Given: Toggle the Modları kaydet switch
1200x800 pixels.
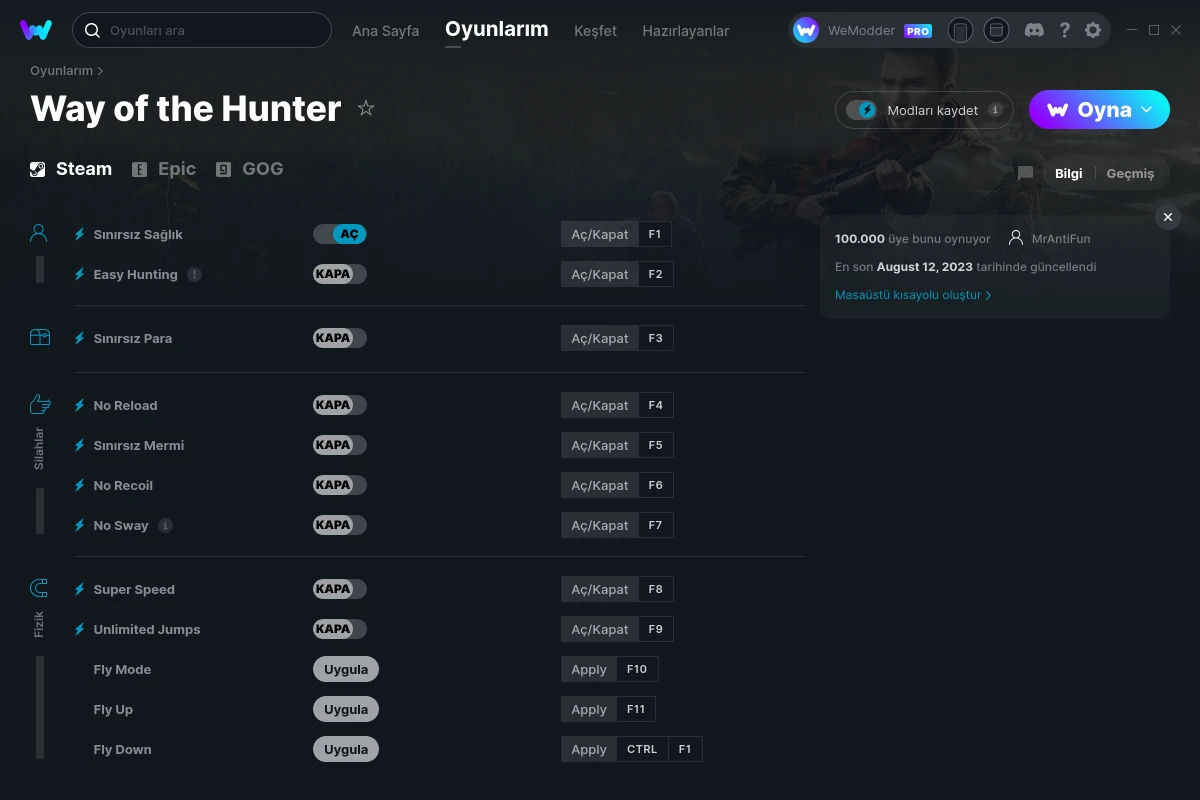Looking at the screenshot, I should click(x=861, y=110).
